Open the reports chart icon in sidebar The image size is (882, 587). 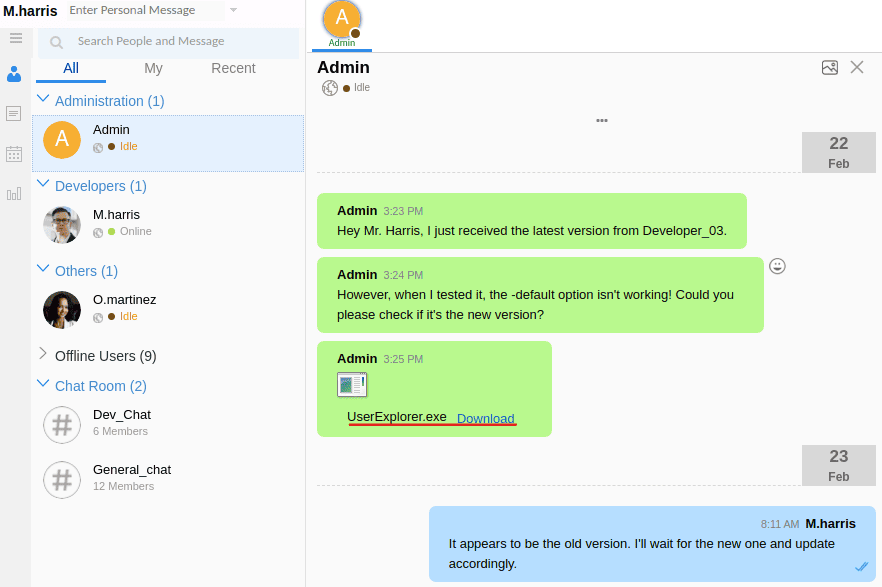point(14,194)
